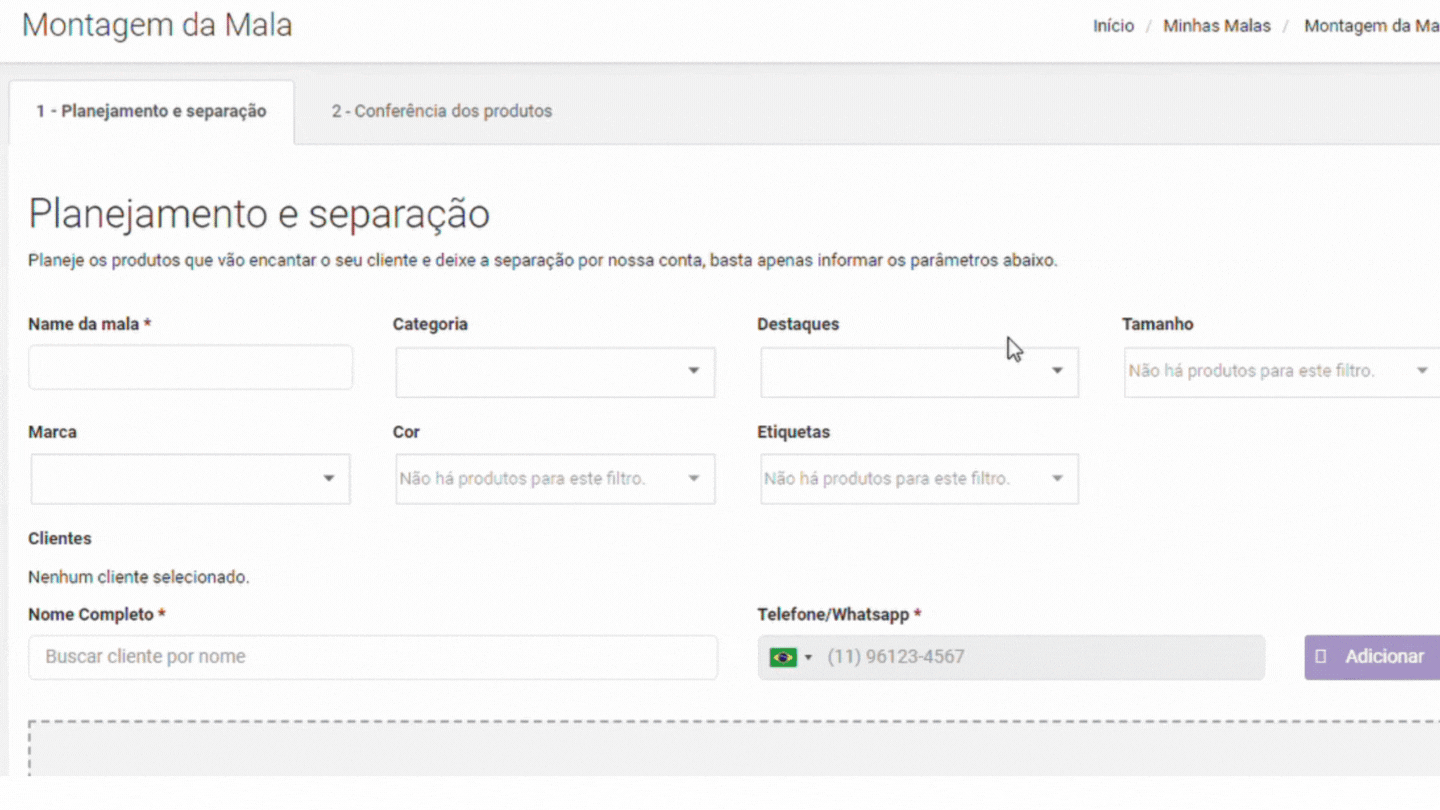Image resolution: width=1440 pixels, height=810 pixels.
Task: Click the Telefone/Whatsapp number field
Action: [x=1040, y=657]
